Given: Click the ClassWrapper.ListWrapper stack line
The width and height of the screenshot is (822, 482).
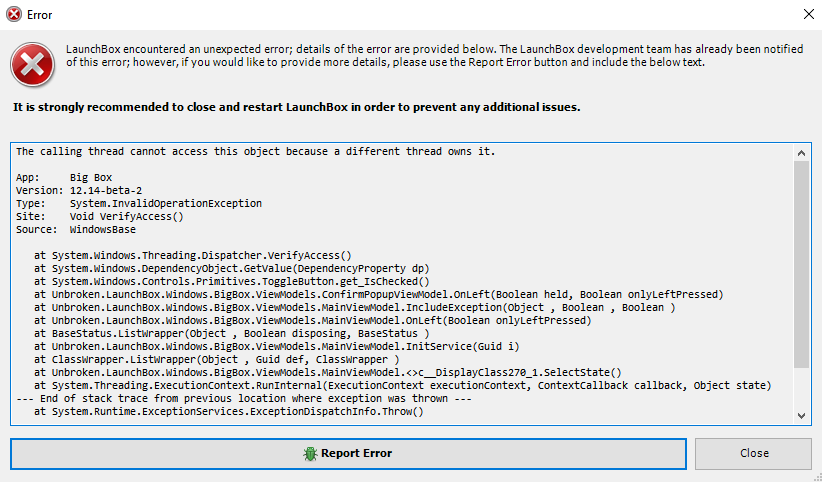Looking at the screenshot, I should [217, 359].
